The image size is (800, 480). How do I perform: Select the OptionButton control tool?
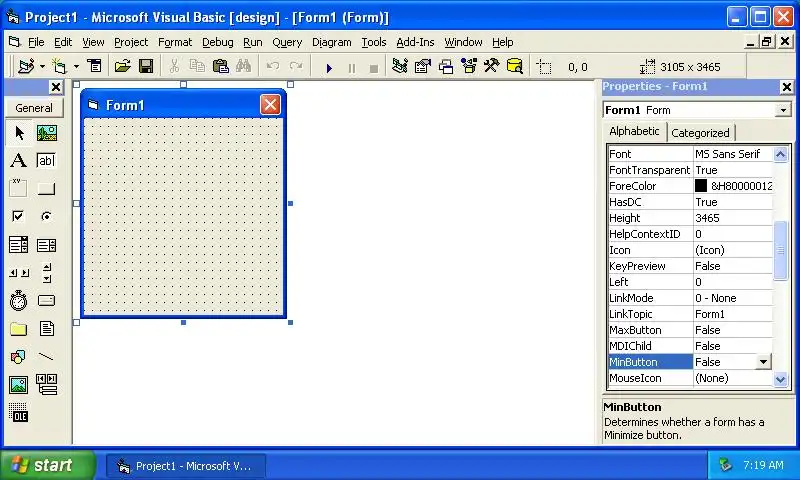[46, 216]
